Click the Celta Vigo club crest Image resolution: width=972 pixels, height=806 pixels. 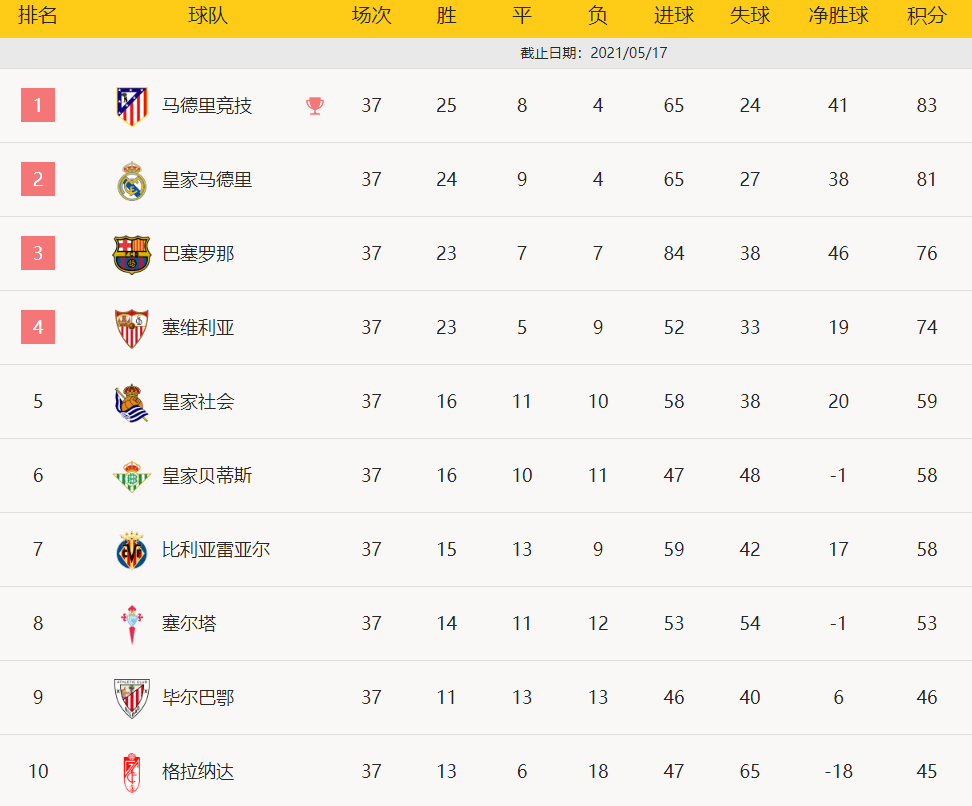[x=131, y=624]
